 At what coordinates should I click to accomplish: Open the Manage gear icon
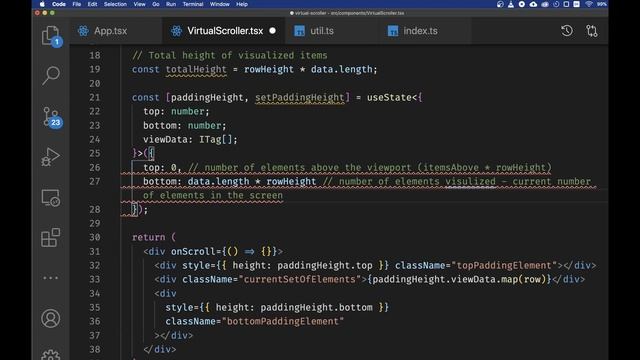tap(51, 355)
